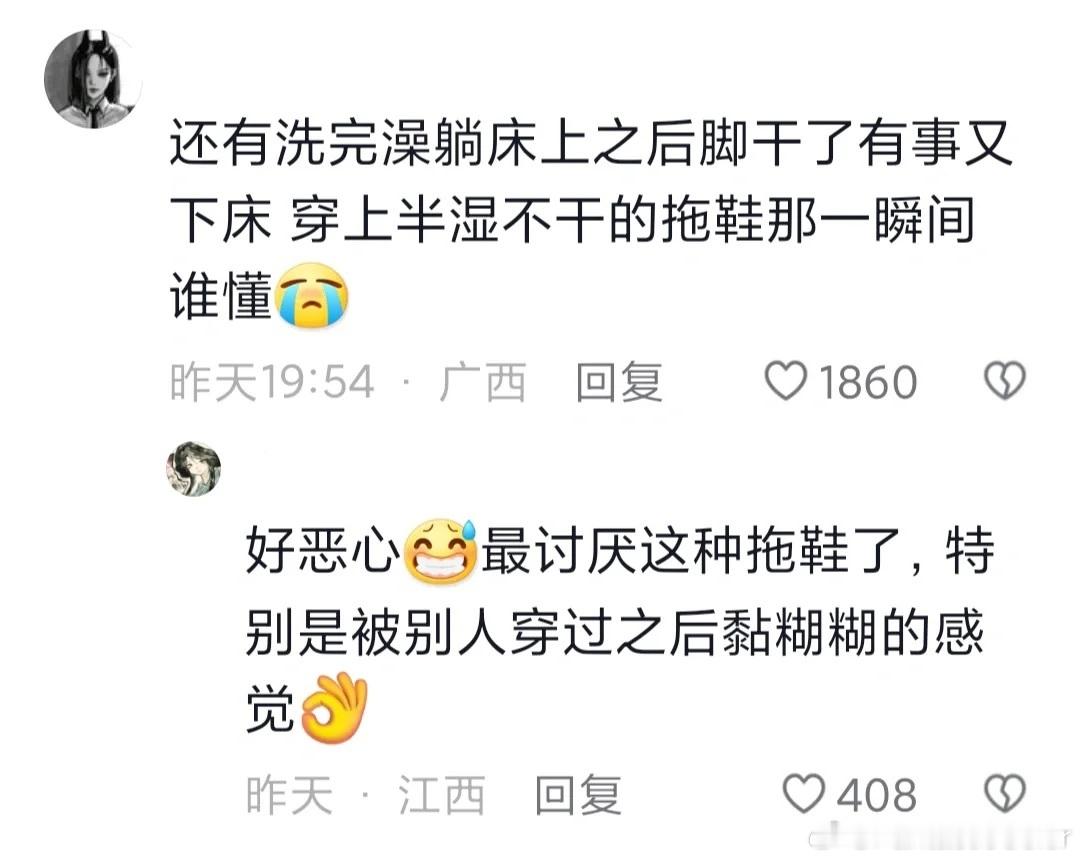
Task: Click 回复 under the Jiangxi reply
Action: [579, 795]
